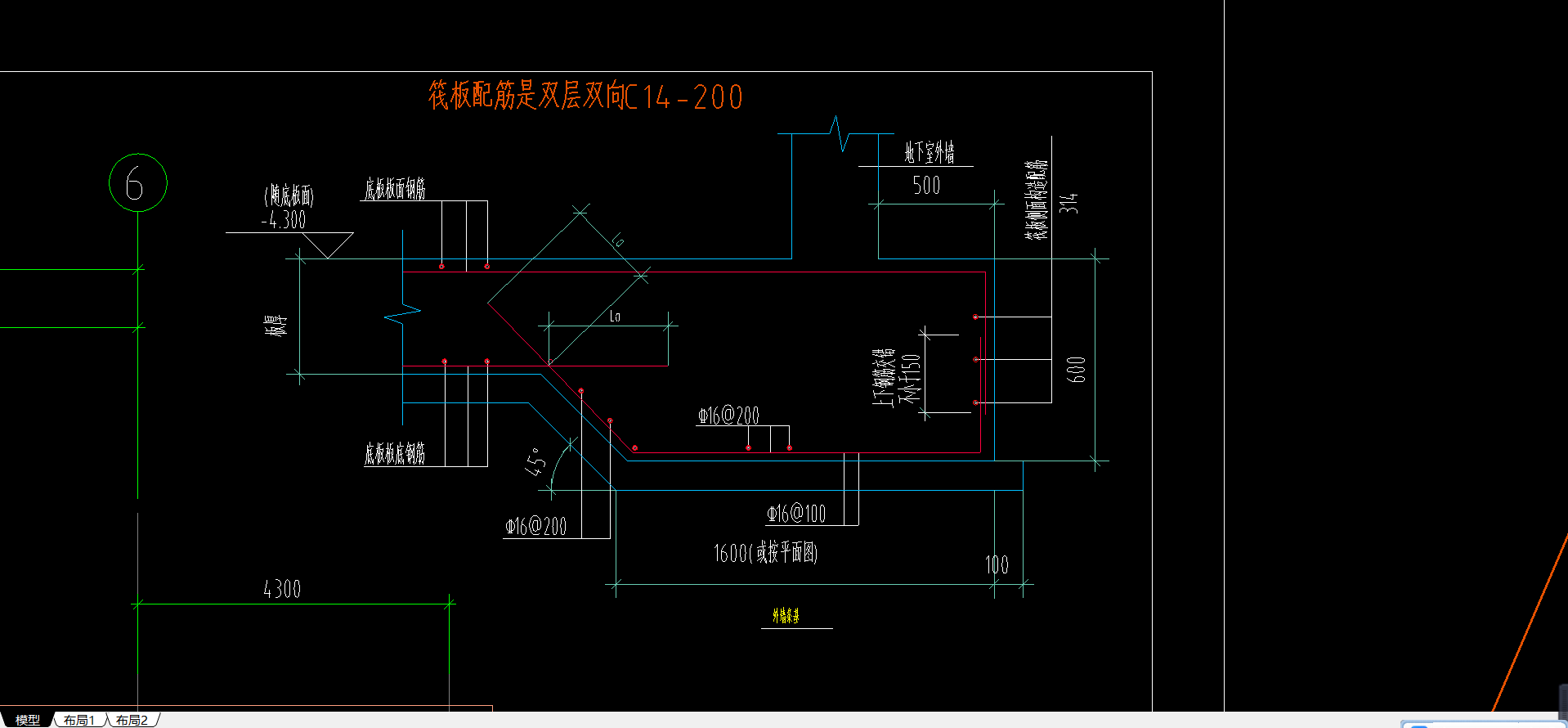Select the vertical 板厚 dimension label
1568x728 pixels.
(276, 326)
